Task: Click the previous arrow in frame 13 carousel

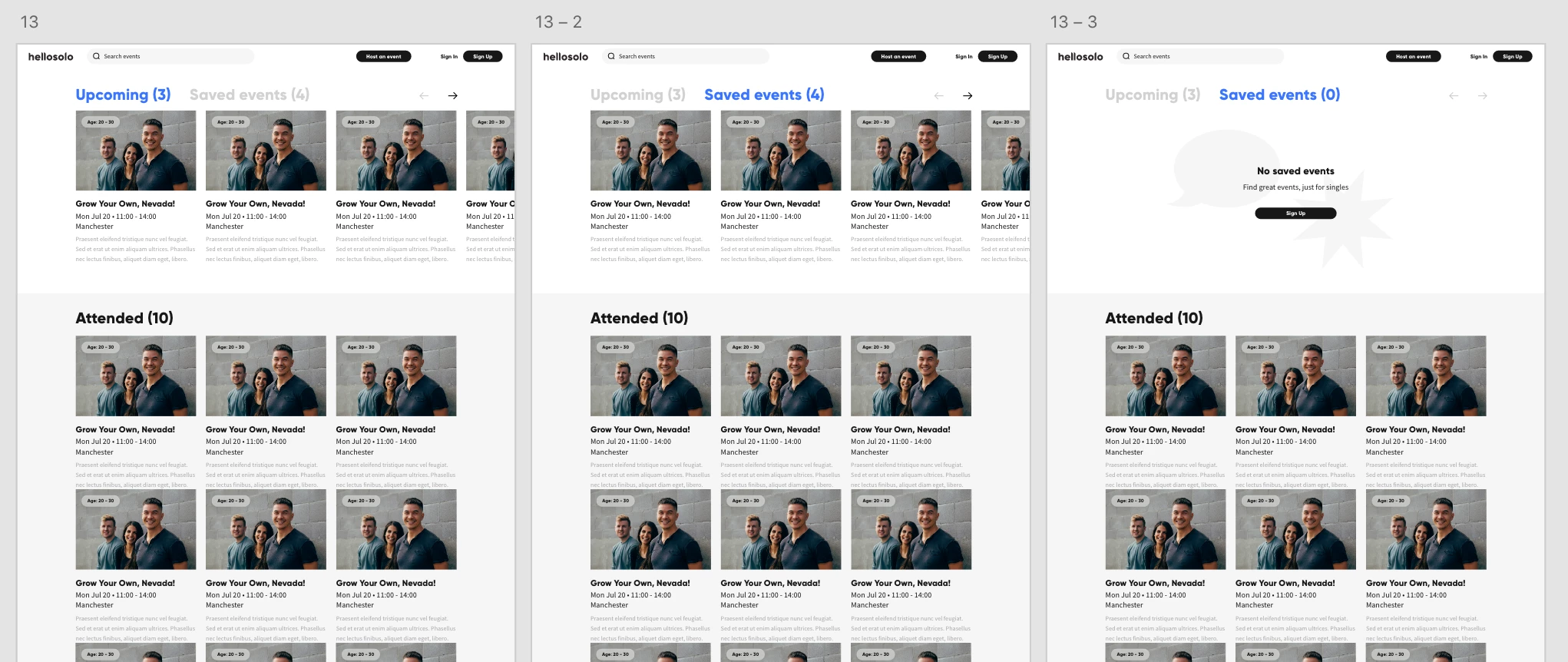Action: 424,96
